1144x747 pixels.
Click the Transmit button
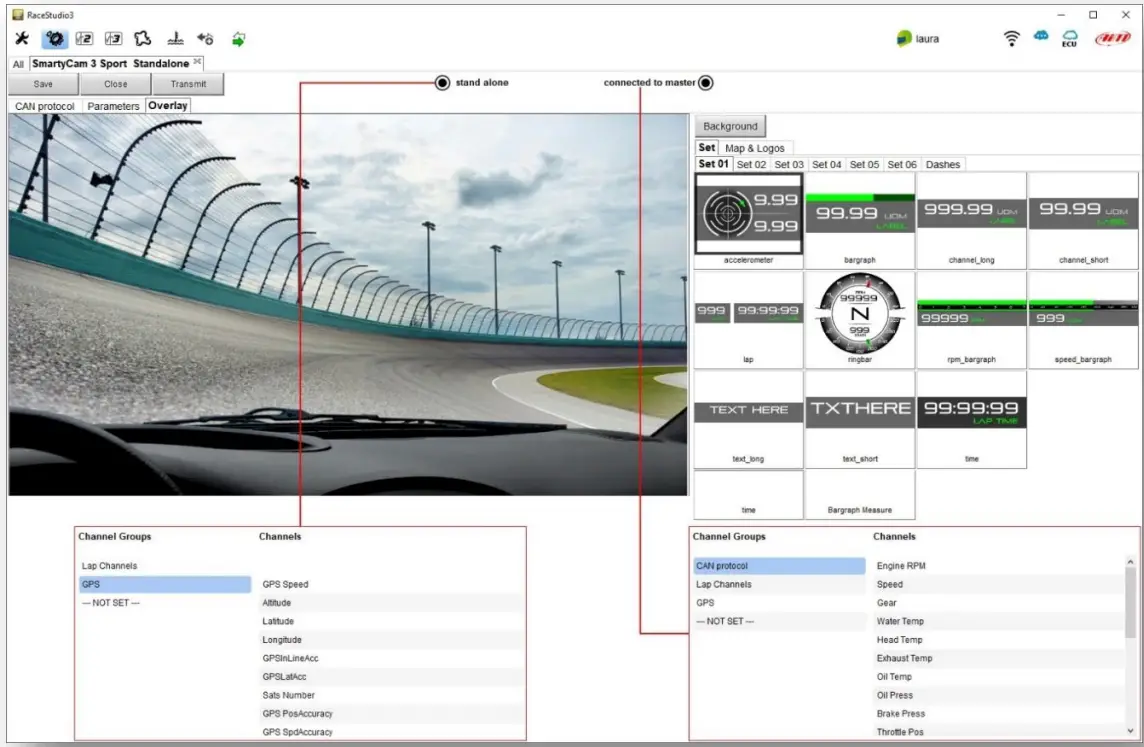[x=189, y=84]
